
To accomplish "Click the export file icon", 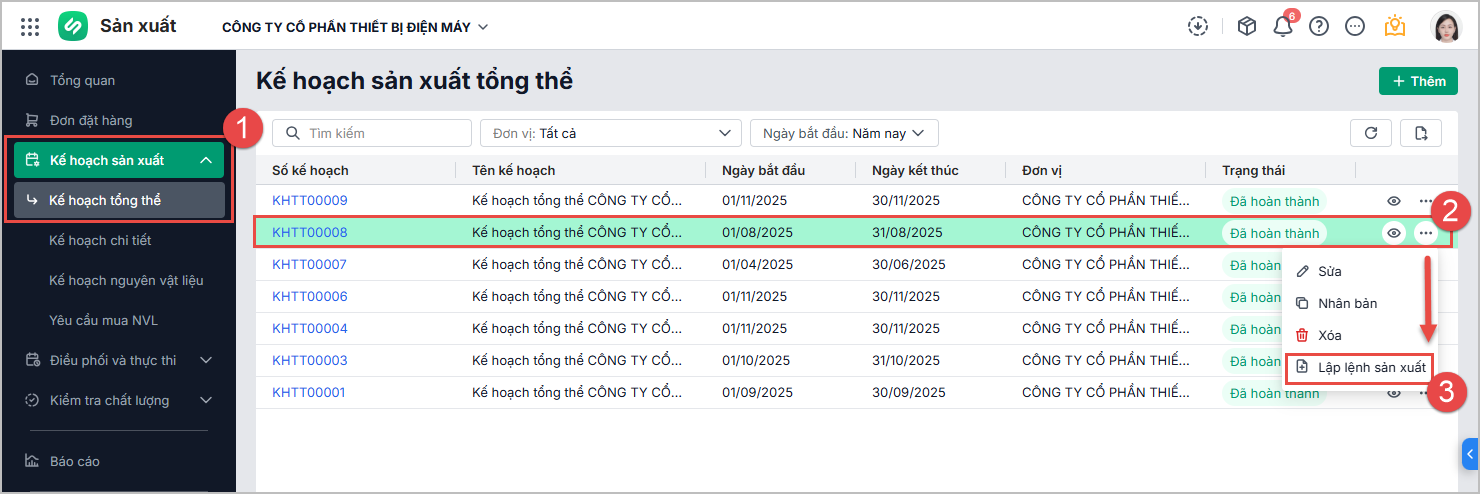I will pyautogui.click(x=1421, y=133).
